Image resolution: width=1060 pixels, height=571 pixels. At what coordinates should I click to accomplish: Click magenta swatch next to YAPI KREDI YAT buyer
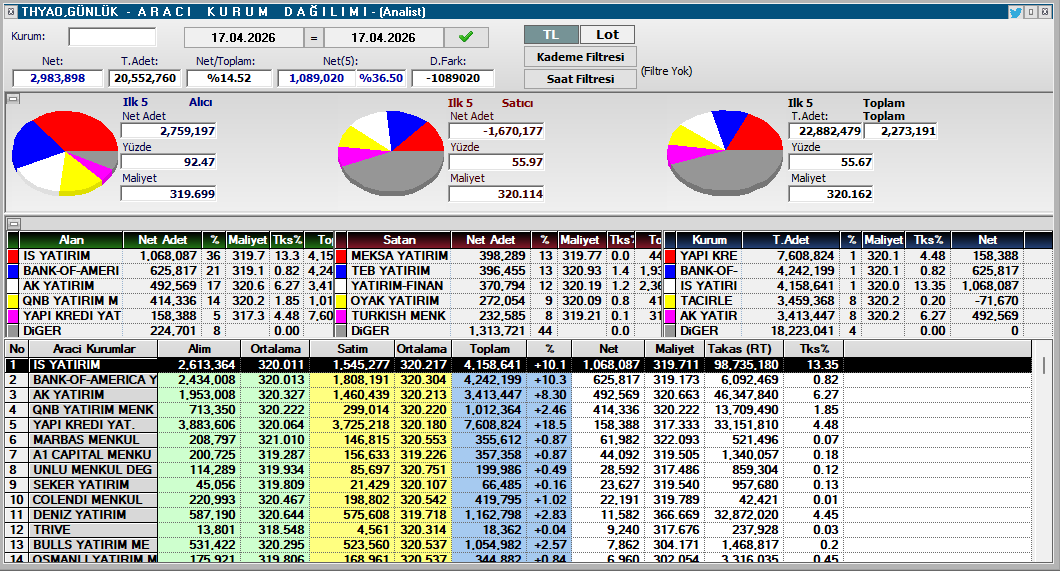click(x=13, y=316)
